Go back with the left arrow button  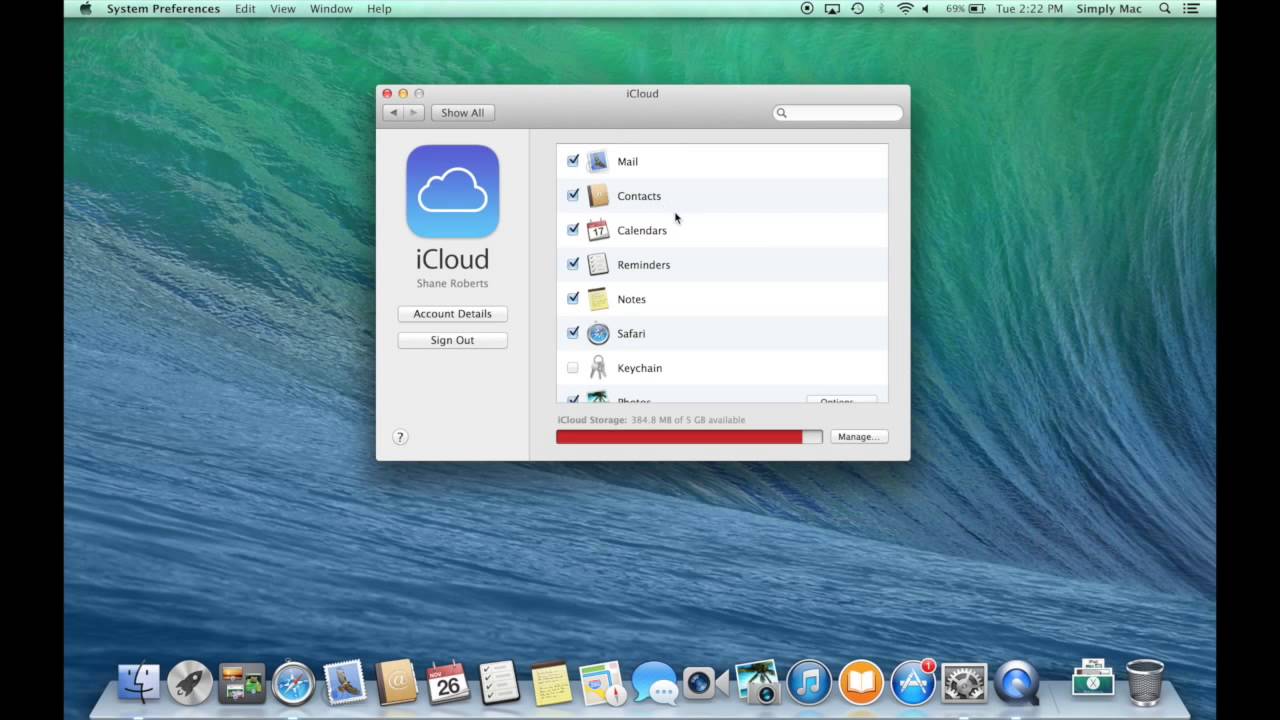[x=393, y=113]
